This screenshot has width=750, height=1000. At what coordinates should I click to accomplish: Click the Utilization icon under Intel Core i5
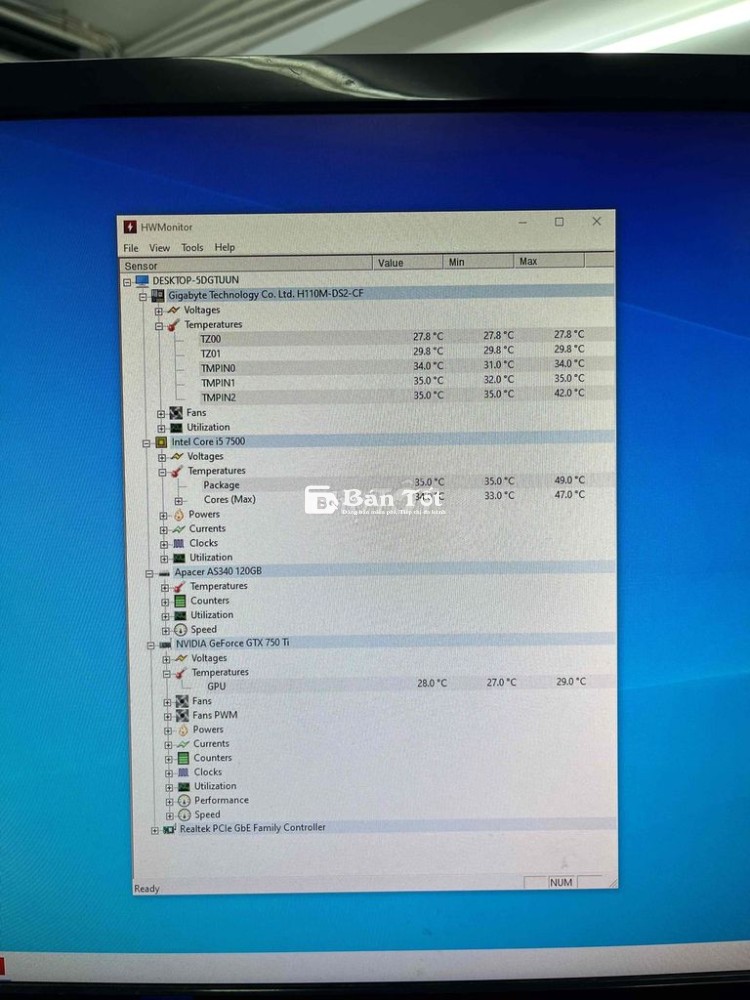(x=179, y=558)
